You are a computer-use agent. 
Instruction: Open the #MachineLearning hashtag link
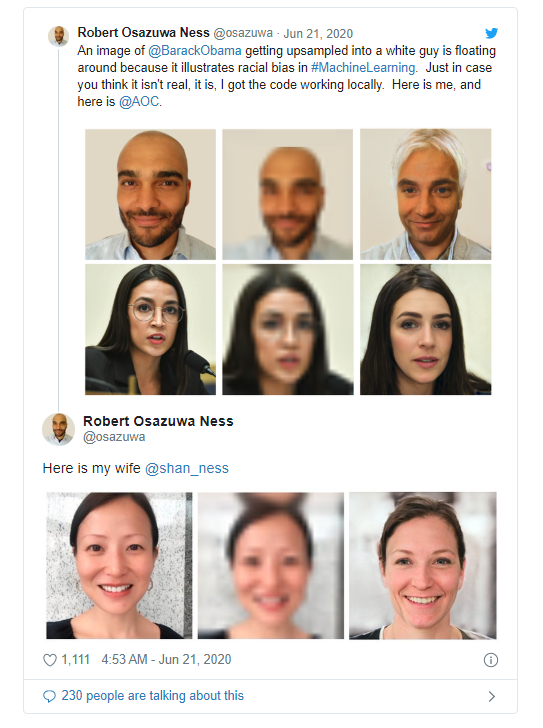click(x=363, y=68)
